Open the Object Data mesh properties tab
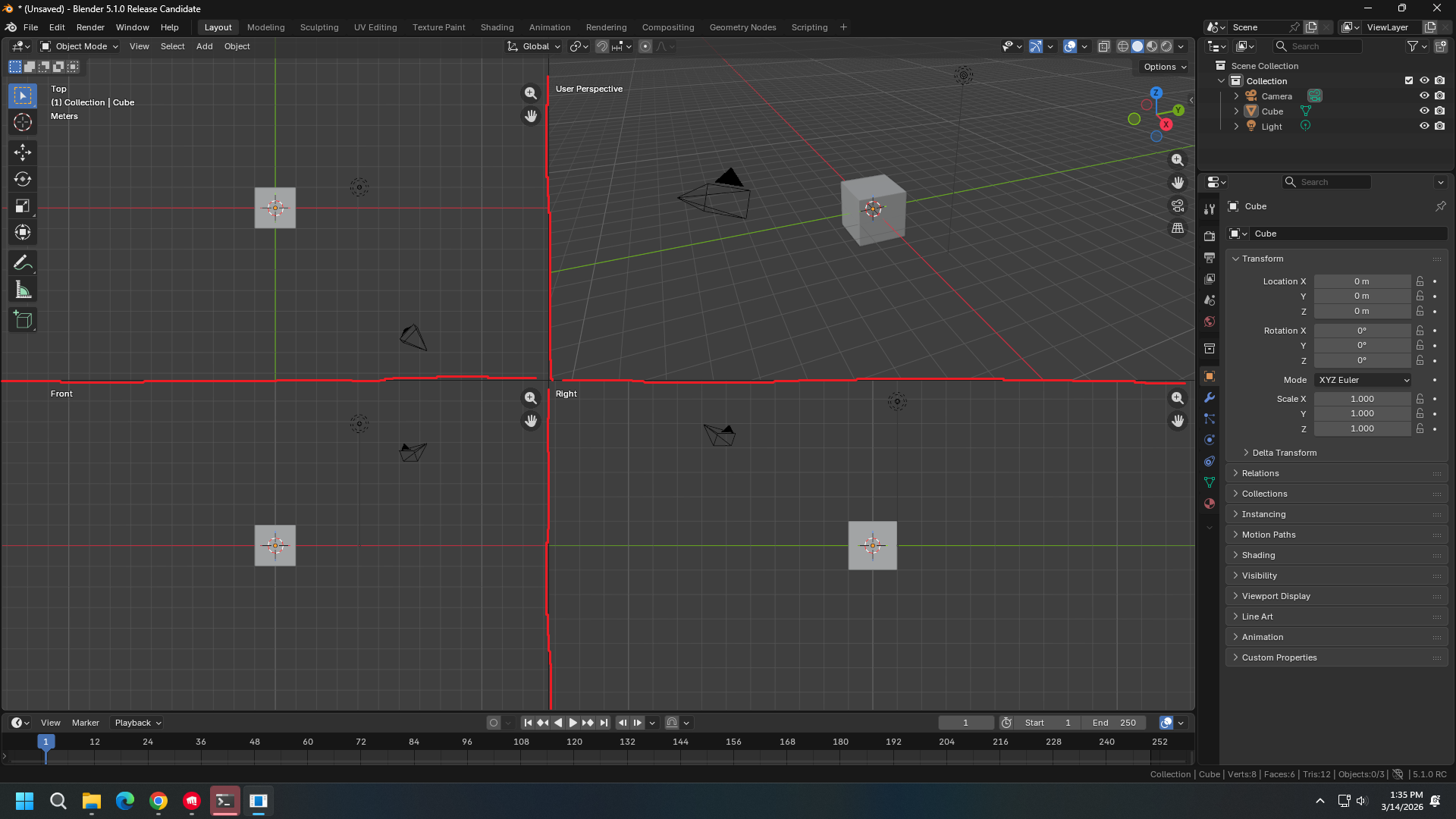 coord(1210,482)
